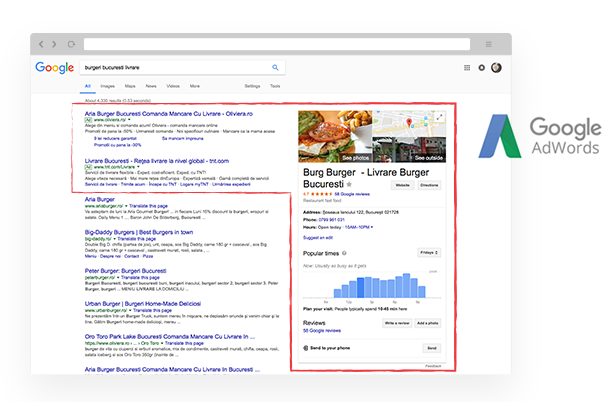
Task: Click Translate this page for big-daddy.ro
Action: click(x=136, y=239)
